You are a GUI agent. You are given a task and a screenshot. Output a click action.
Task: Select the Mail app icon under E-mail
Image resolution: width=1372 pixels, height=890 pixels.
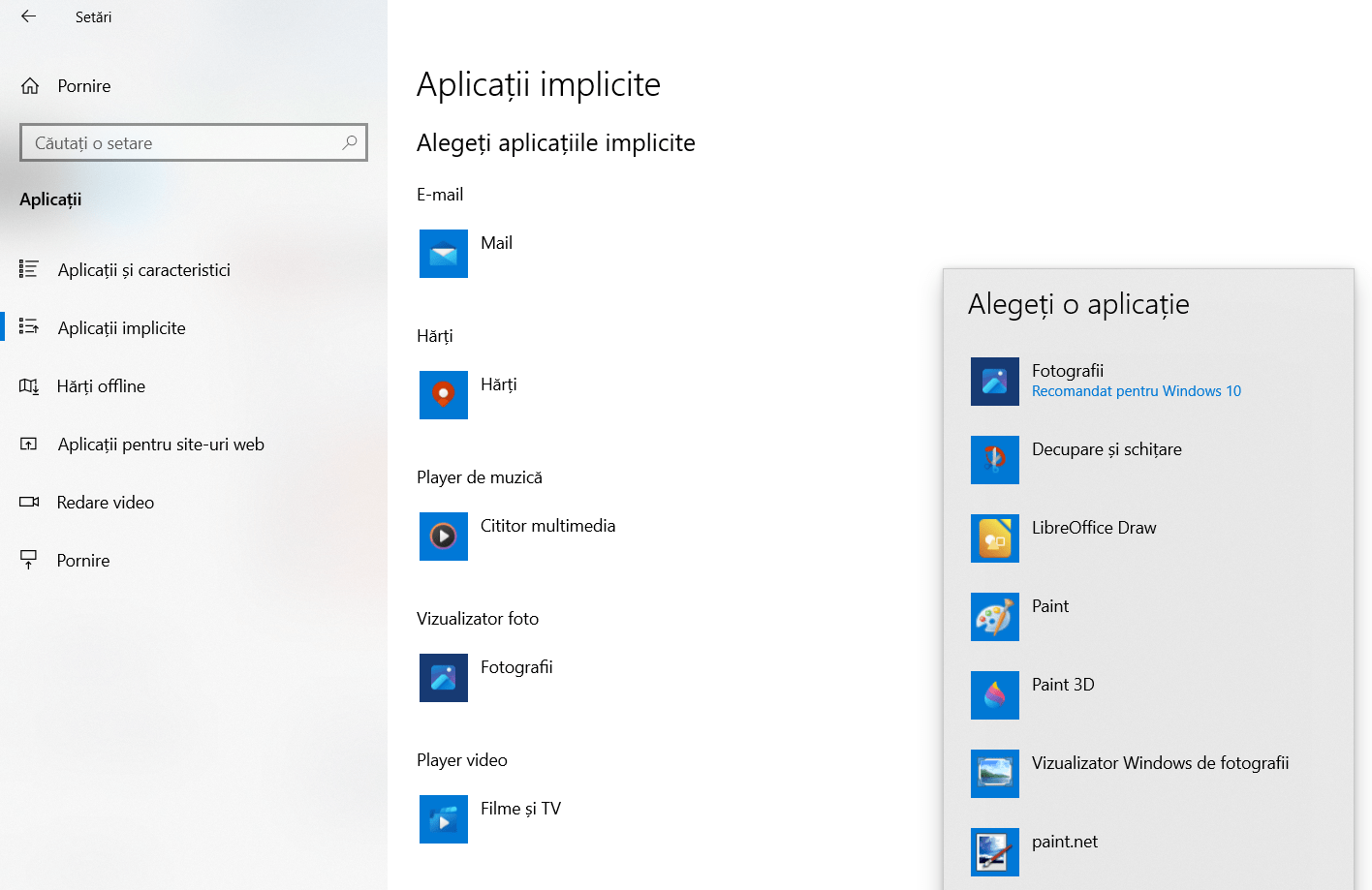[443, 254]
